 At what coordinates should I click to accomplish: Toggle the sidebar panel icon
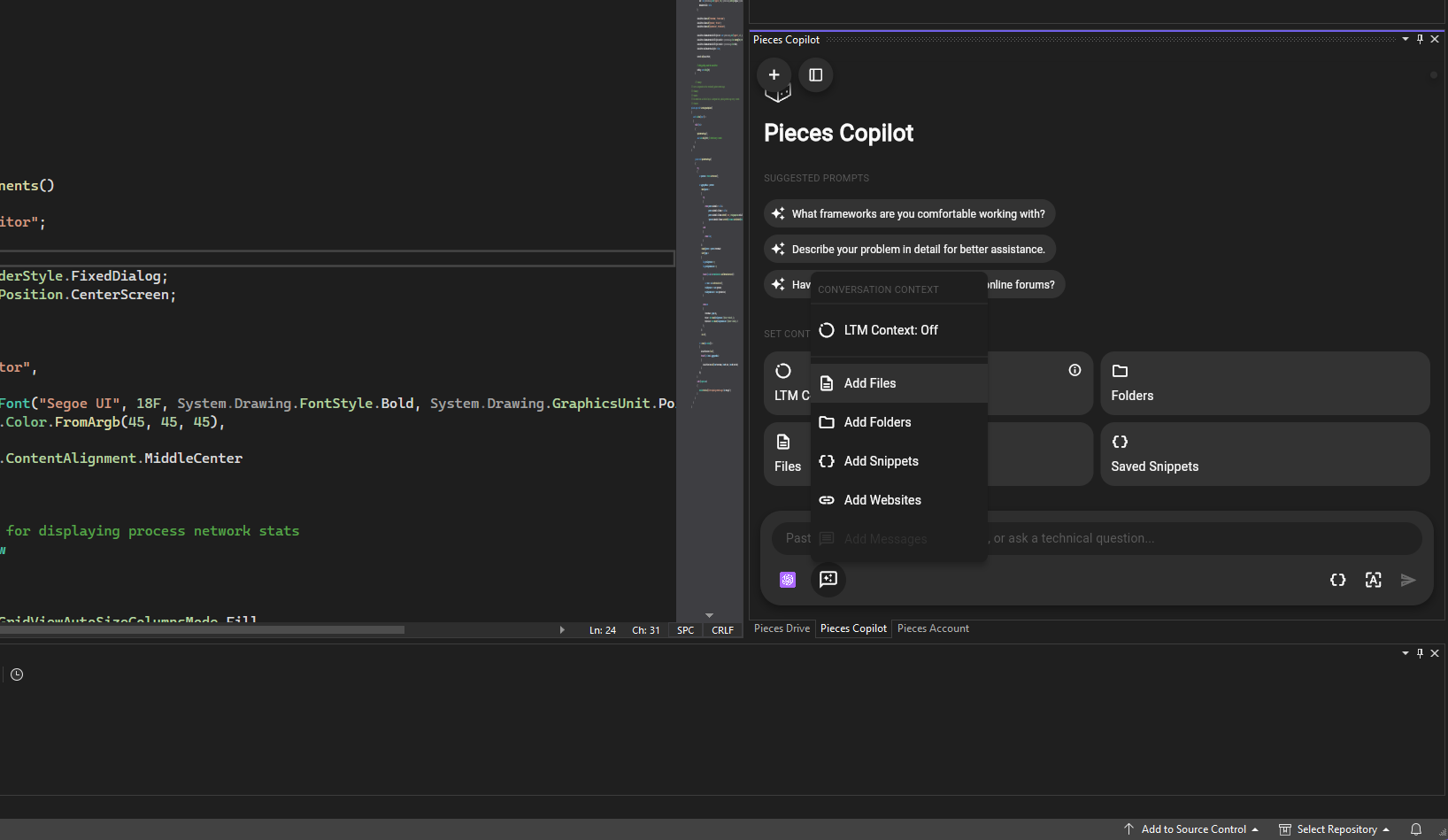click(816, 75)
